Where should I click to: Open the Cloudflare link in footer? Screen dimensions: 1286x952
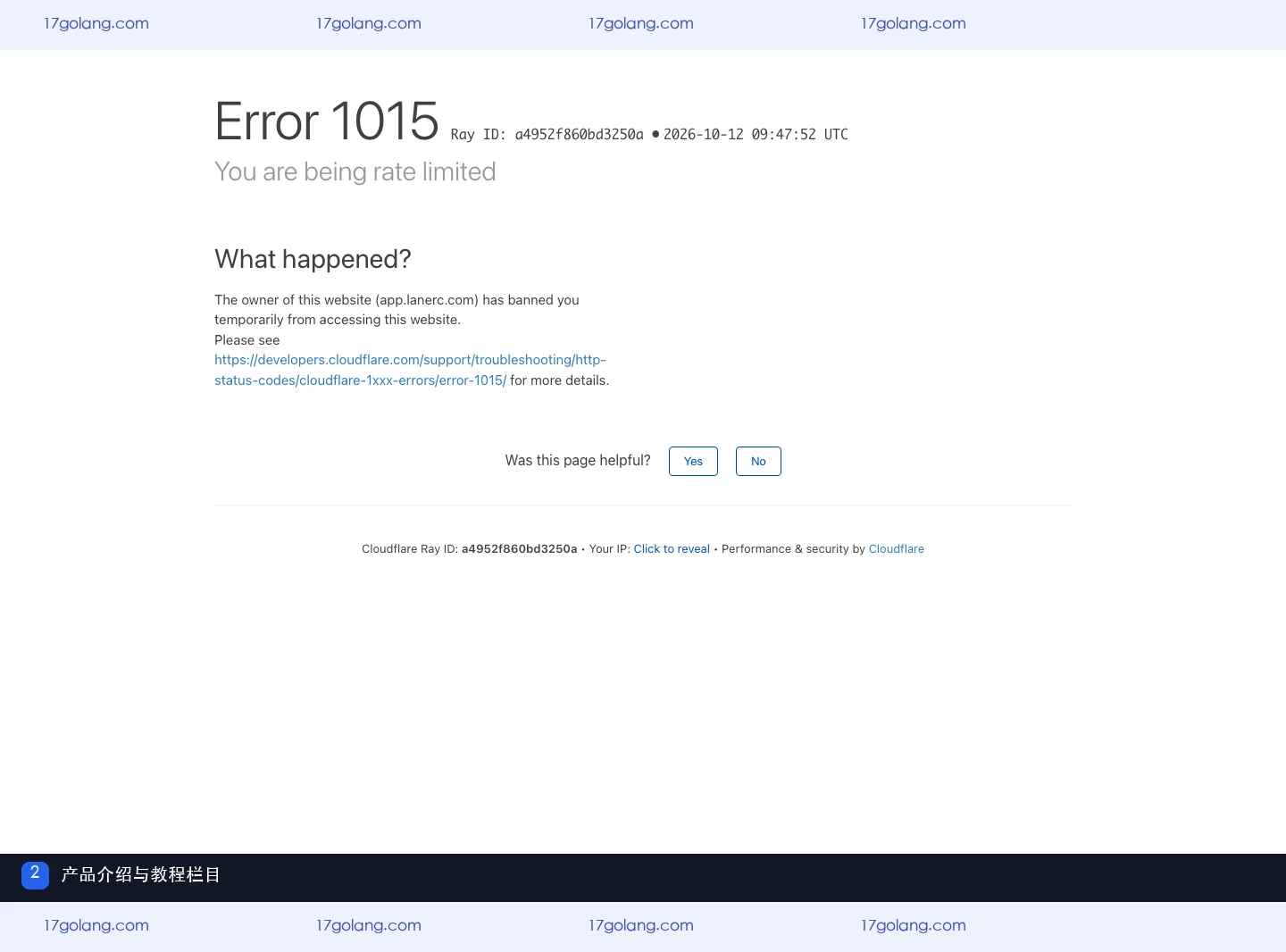(x=896, y=549)
